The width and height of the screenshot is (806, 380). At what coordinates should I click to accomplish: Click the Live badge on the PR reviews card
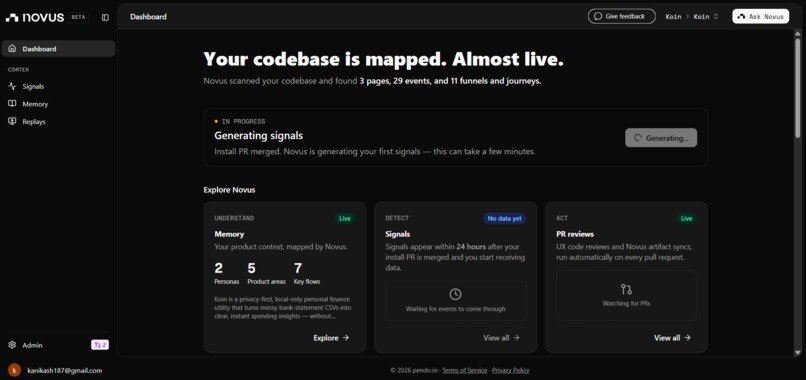687,219
